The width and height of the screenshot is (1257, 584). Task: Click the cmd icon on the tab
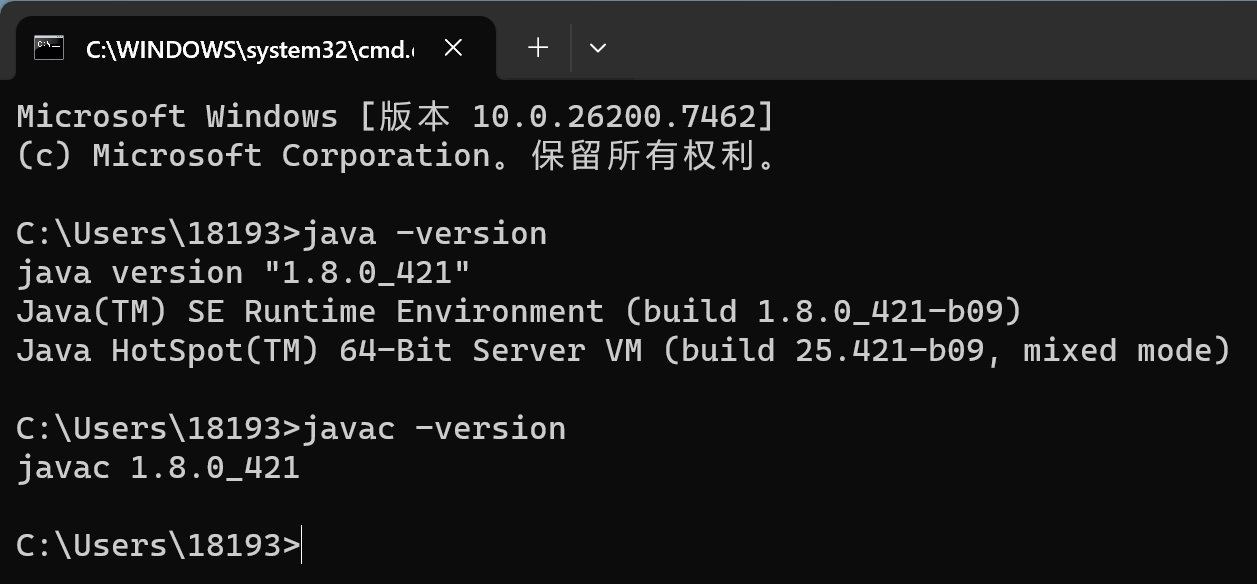49,48
